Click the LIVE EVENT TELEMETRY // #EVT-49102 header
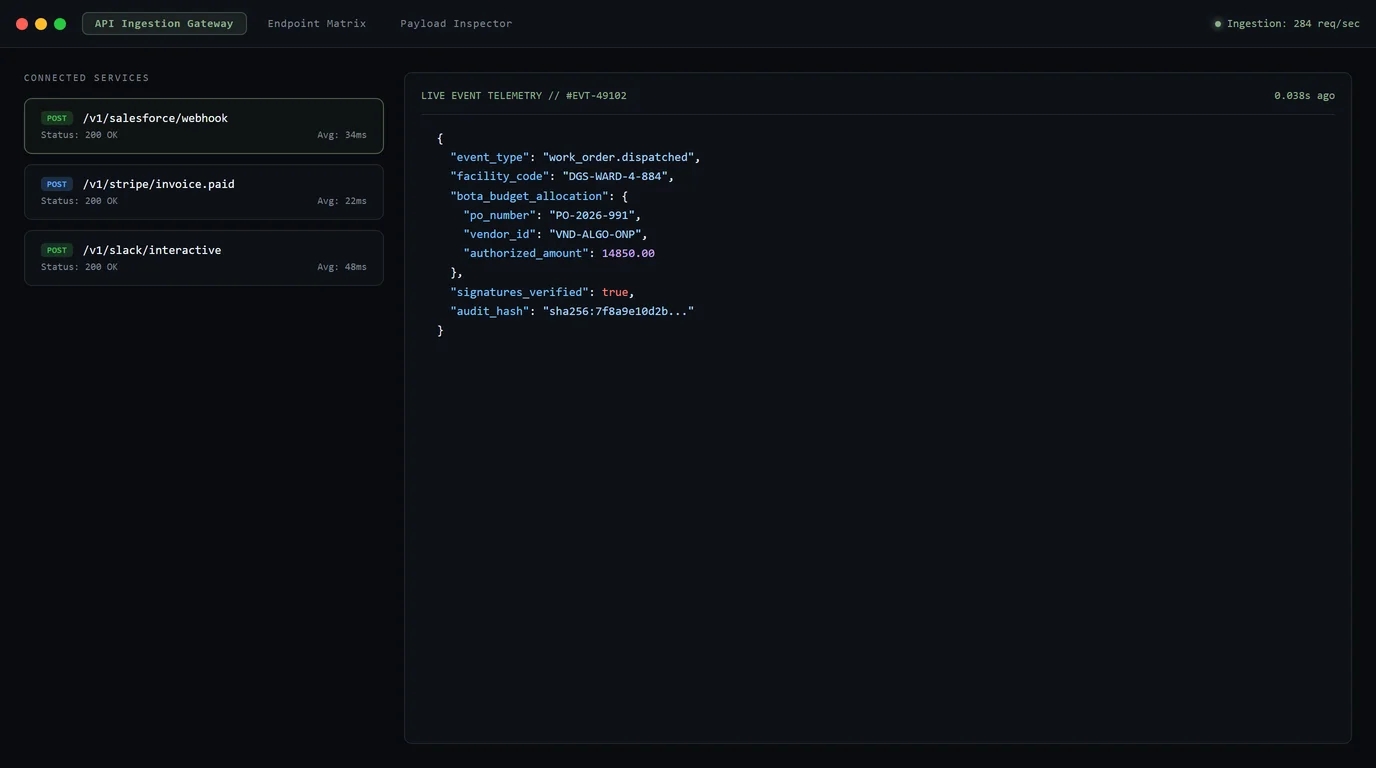The height and width of the screenshot is (768, 1376). click(524, 96)
